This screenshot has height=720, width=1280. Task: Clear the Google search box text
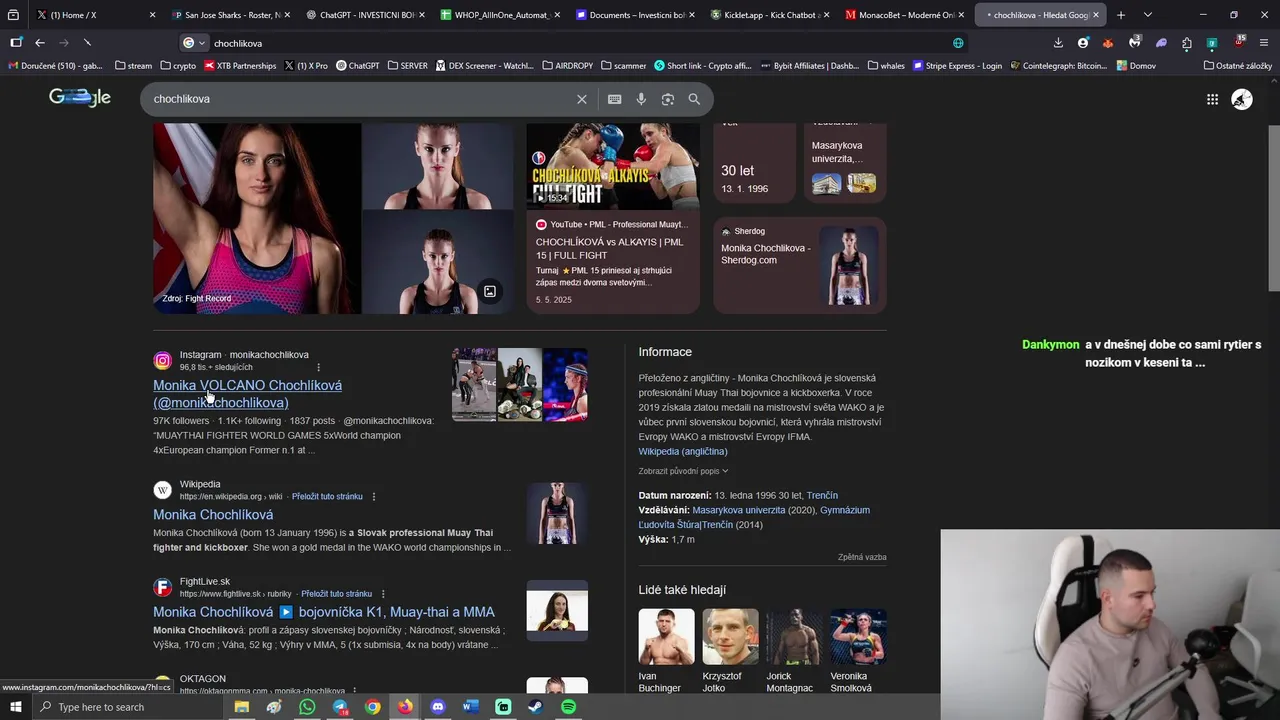coord(581,99)
